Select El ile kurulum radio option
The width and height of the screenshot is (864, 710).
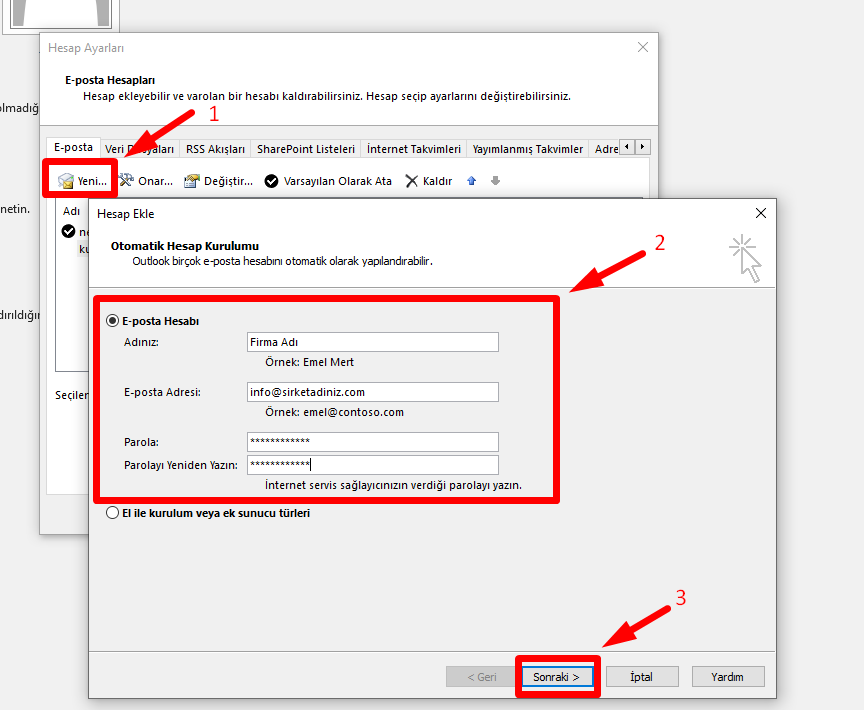pos(112,513)
